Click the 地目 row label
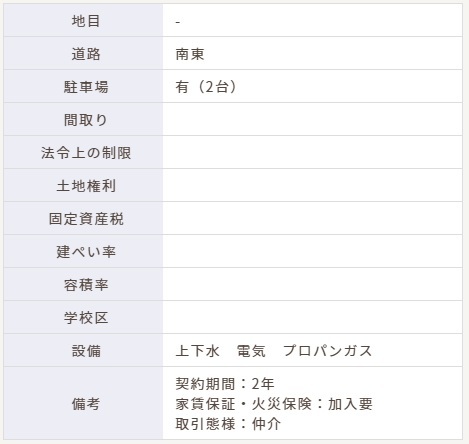 coord(86,21)
